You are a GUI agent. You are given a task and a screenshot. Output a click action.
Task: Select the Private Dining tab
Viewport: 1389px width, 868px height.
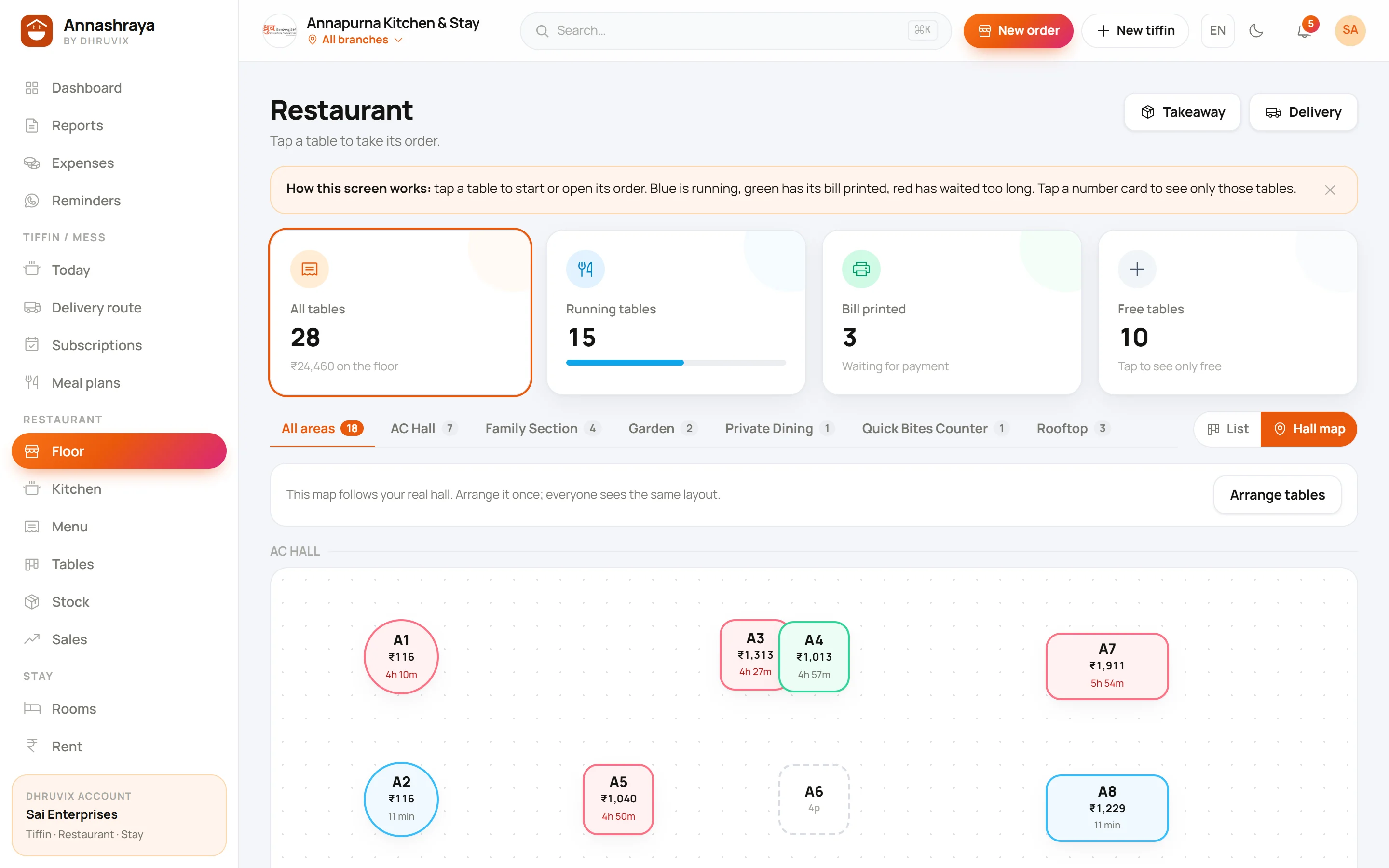click(779, 429)
